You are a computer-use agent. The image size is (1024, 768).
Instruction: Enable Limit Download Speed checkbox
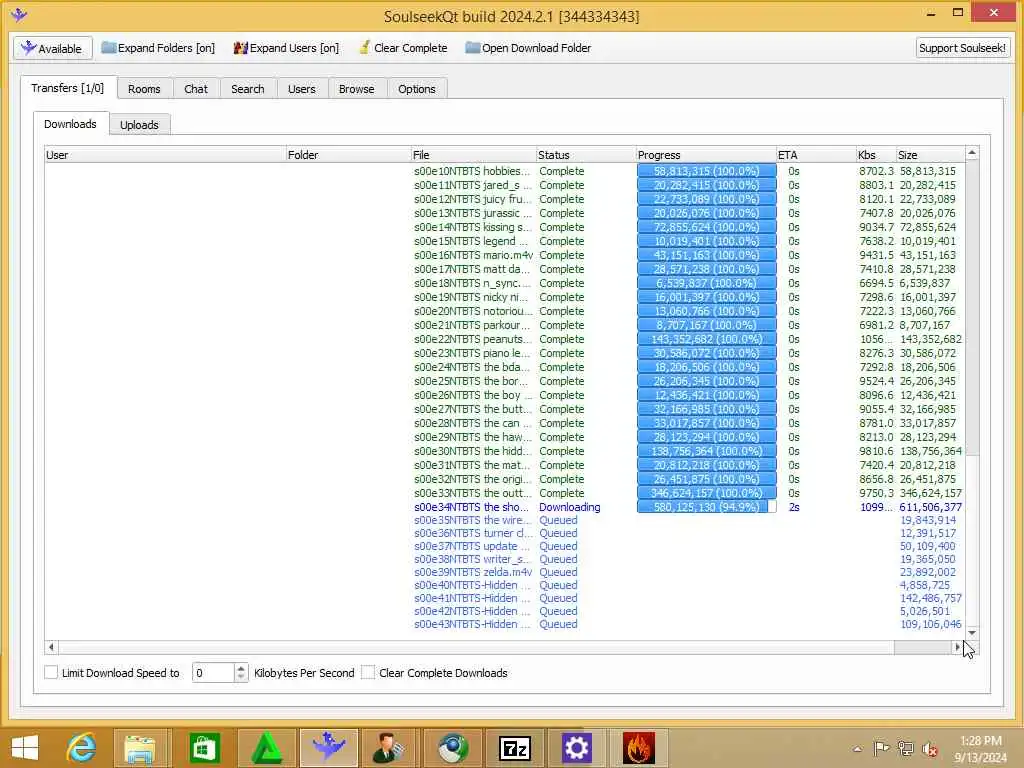(51, 672)
